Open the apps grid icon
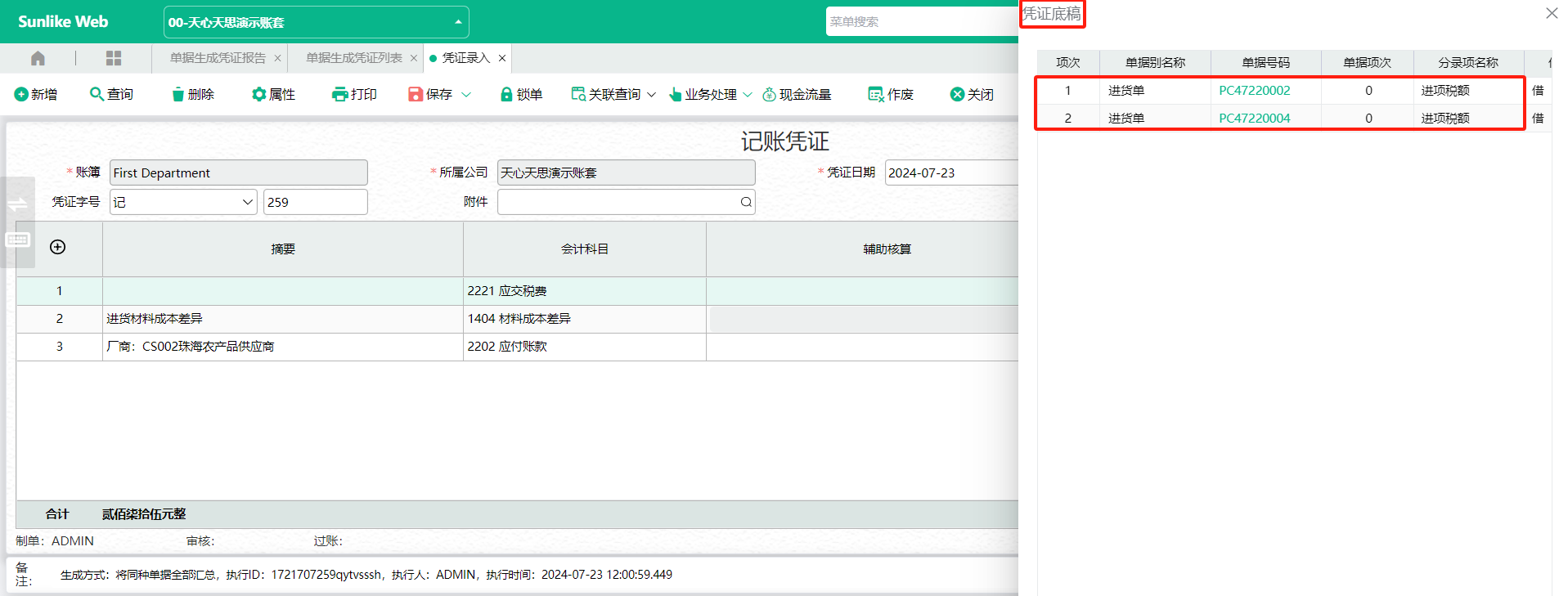The height and width of the screenshot is (596, 1568). (x=114, y=58)
